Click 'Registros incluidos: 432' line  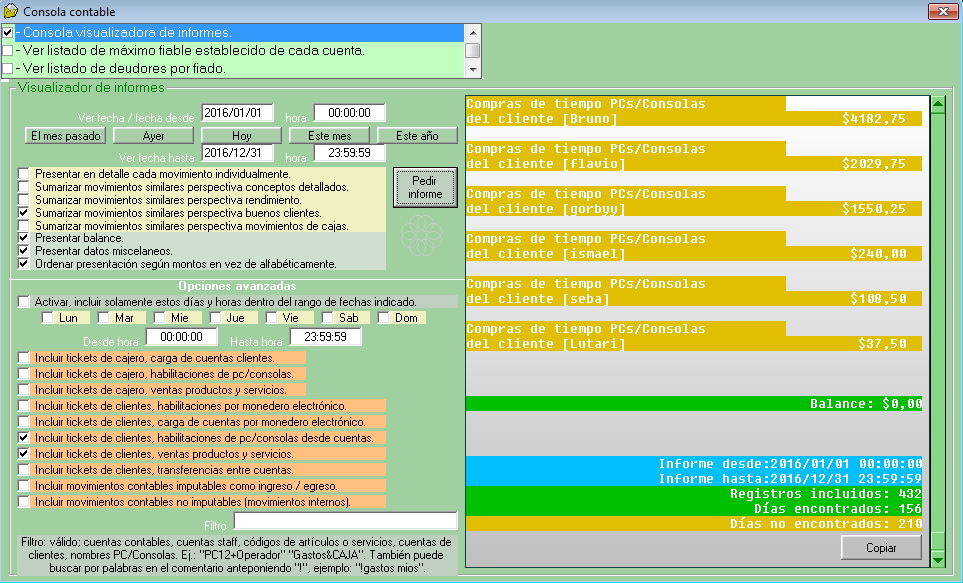(694, 494)
